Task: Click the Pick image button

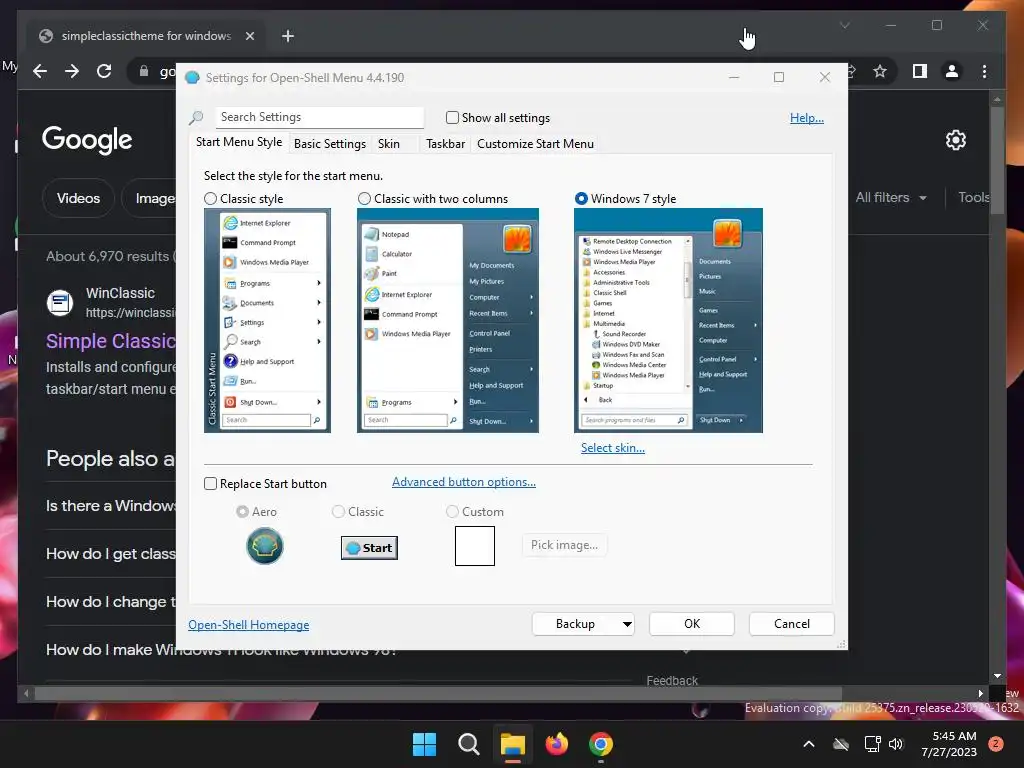Action: coord(564,545)
